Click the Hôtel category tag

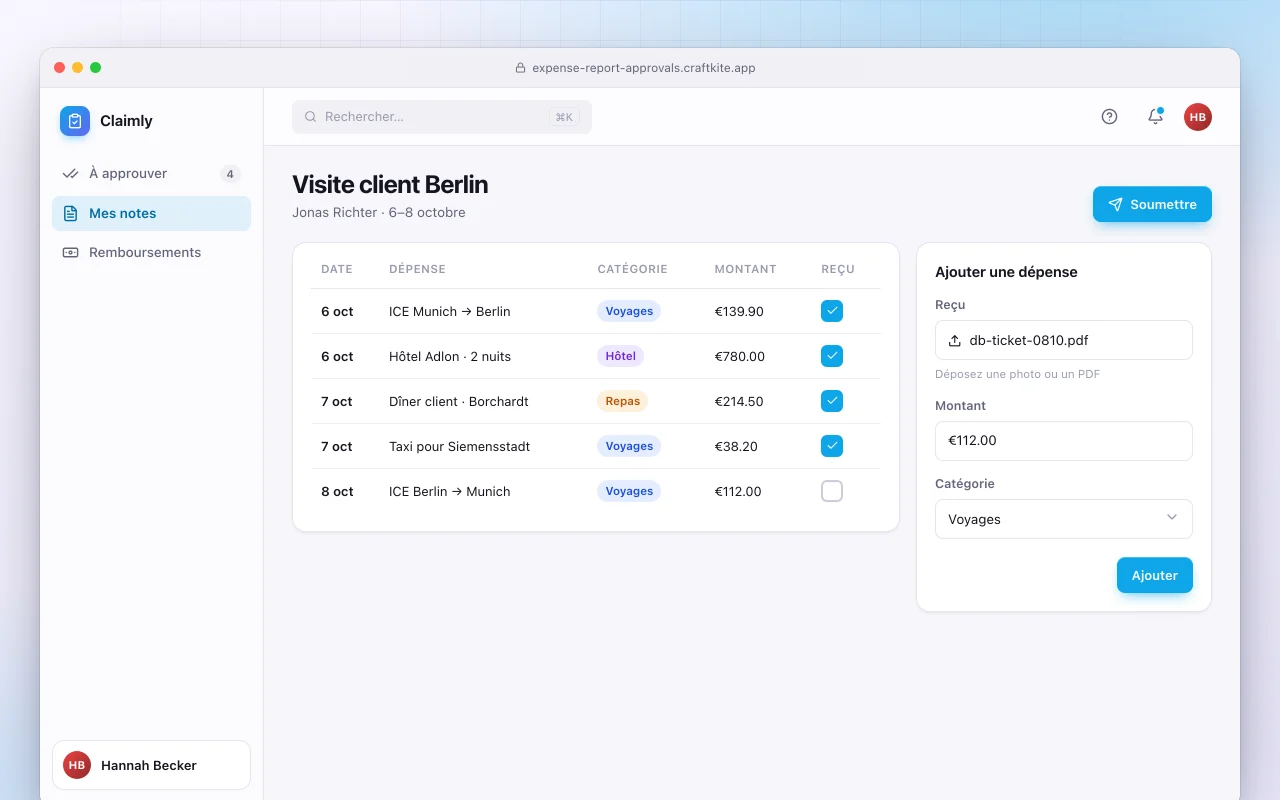[621, 356]
